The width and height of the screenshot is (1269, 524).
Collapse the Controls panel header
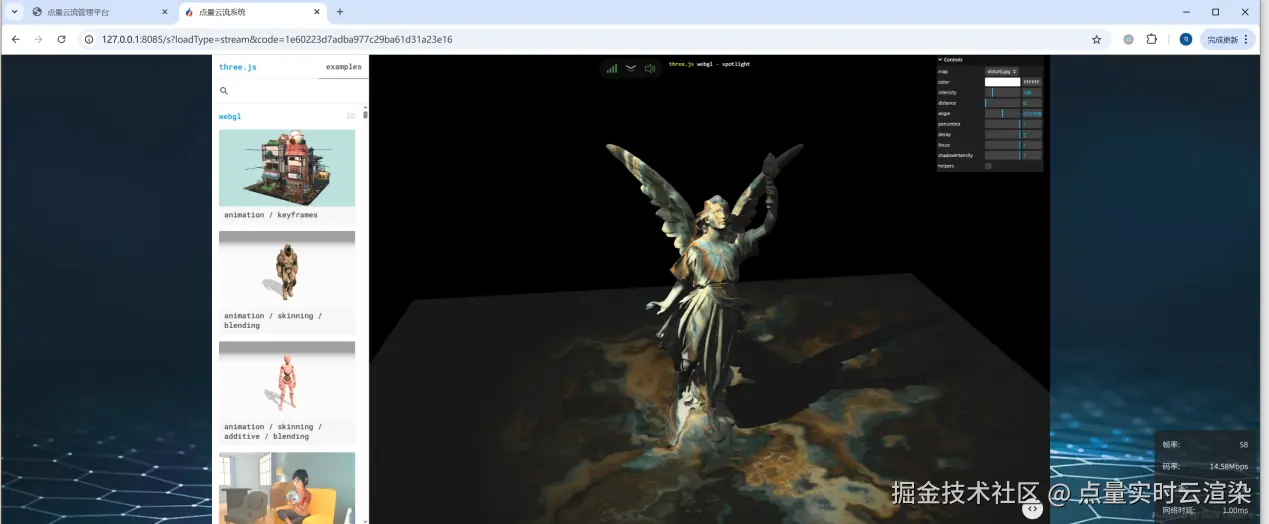click(990, 60)
